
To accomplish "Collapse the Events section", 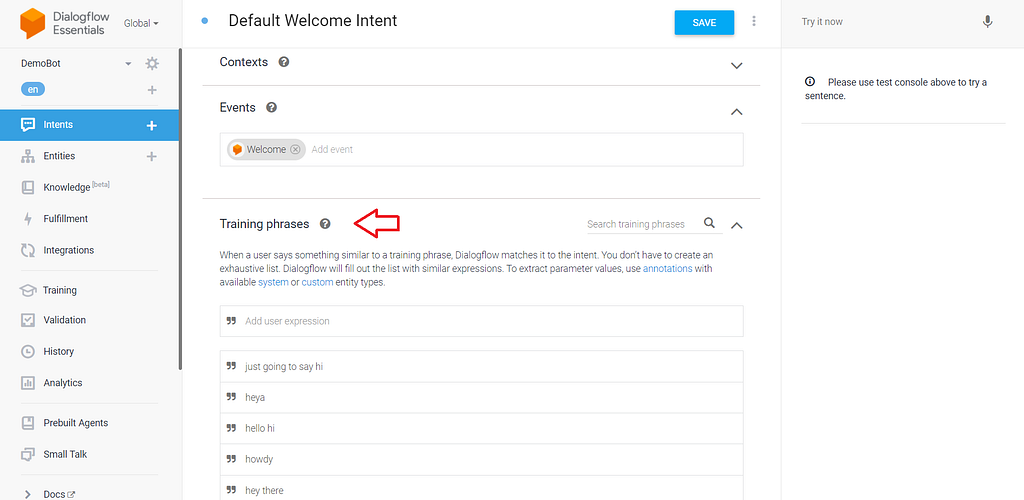I will click(737, 111).
